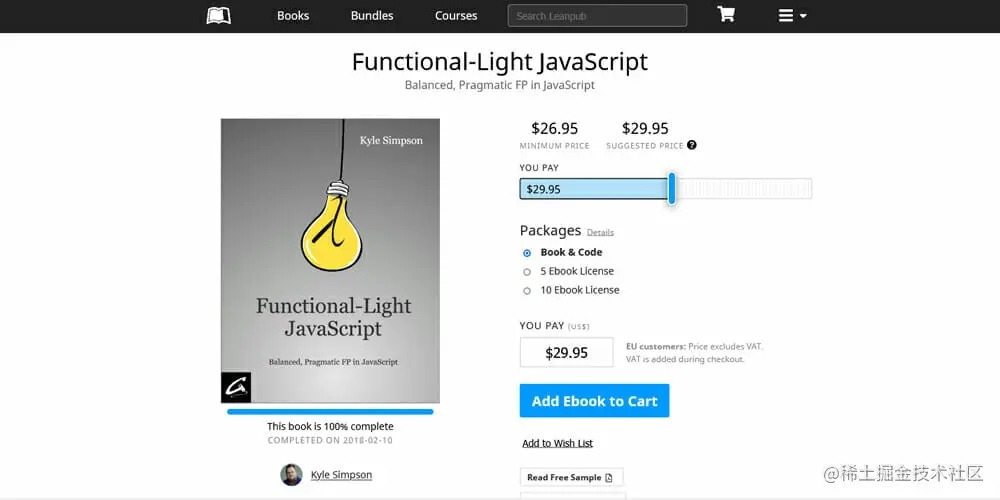1000x500 pixels.
Task: Click the $29.95 You Pay price box
Action: (x=566, y=353)
